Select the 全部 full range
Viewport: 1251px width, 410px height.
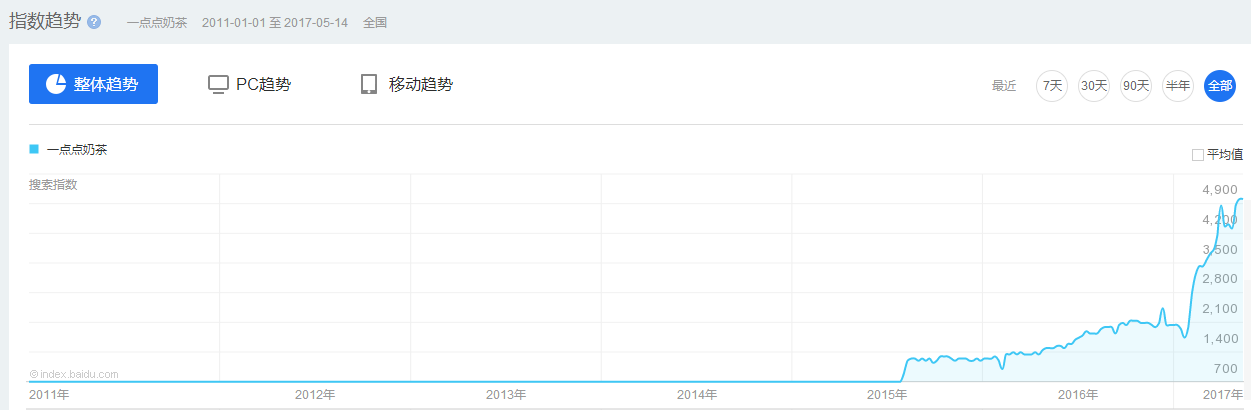click(x=1220, y=86)
